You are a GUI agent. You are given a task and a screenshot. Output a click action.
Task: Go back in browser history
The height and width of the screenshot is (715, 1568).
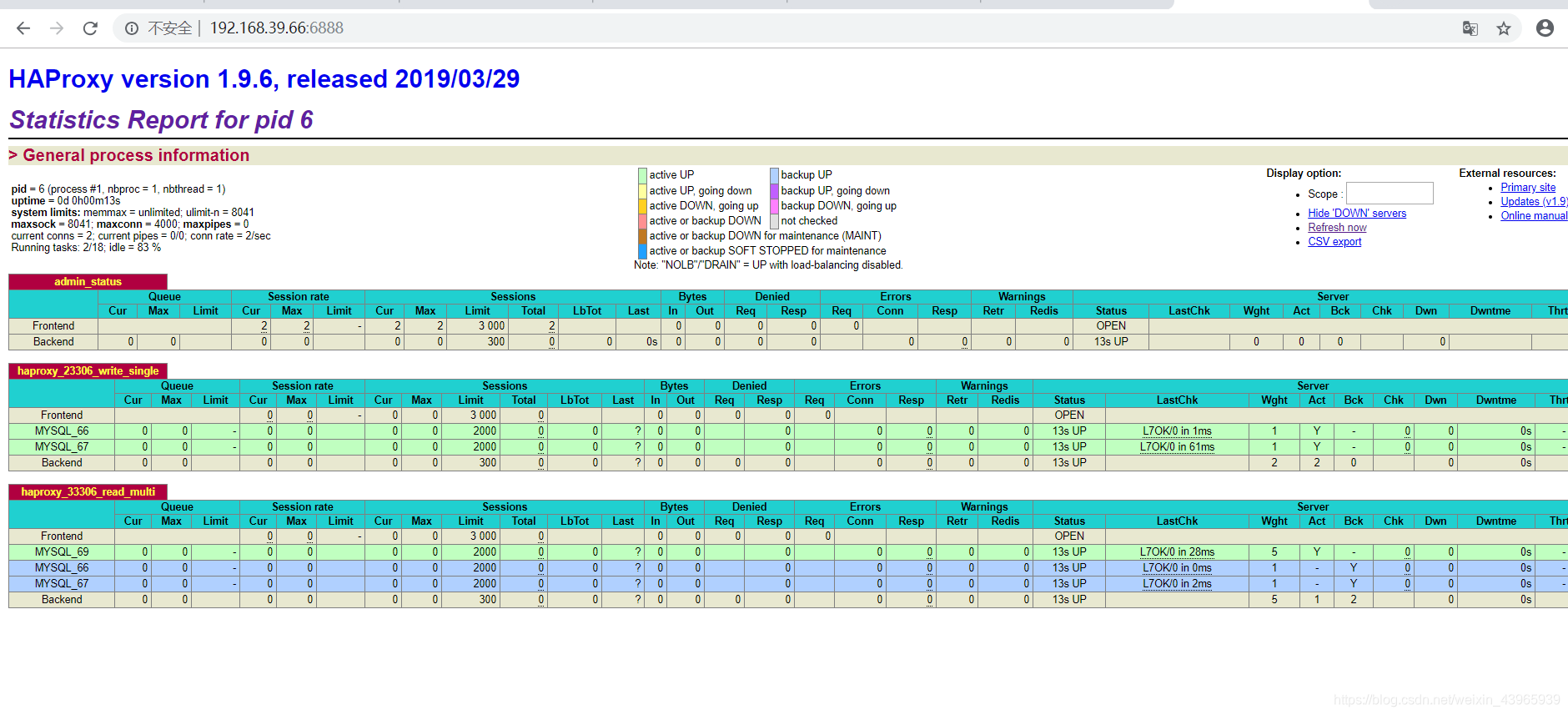click(x=23, y=28)
